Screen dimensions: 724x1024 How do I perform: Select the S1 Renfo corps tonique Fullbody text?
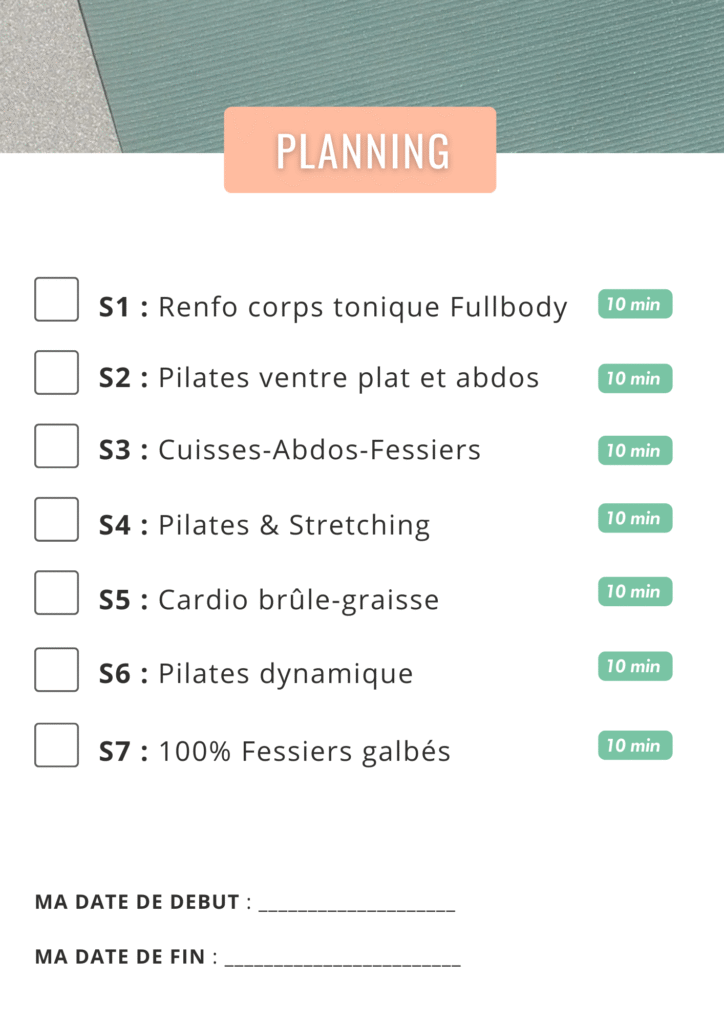click(x=333, y=307)
